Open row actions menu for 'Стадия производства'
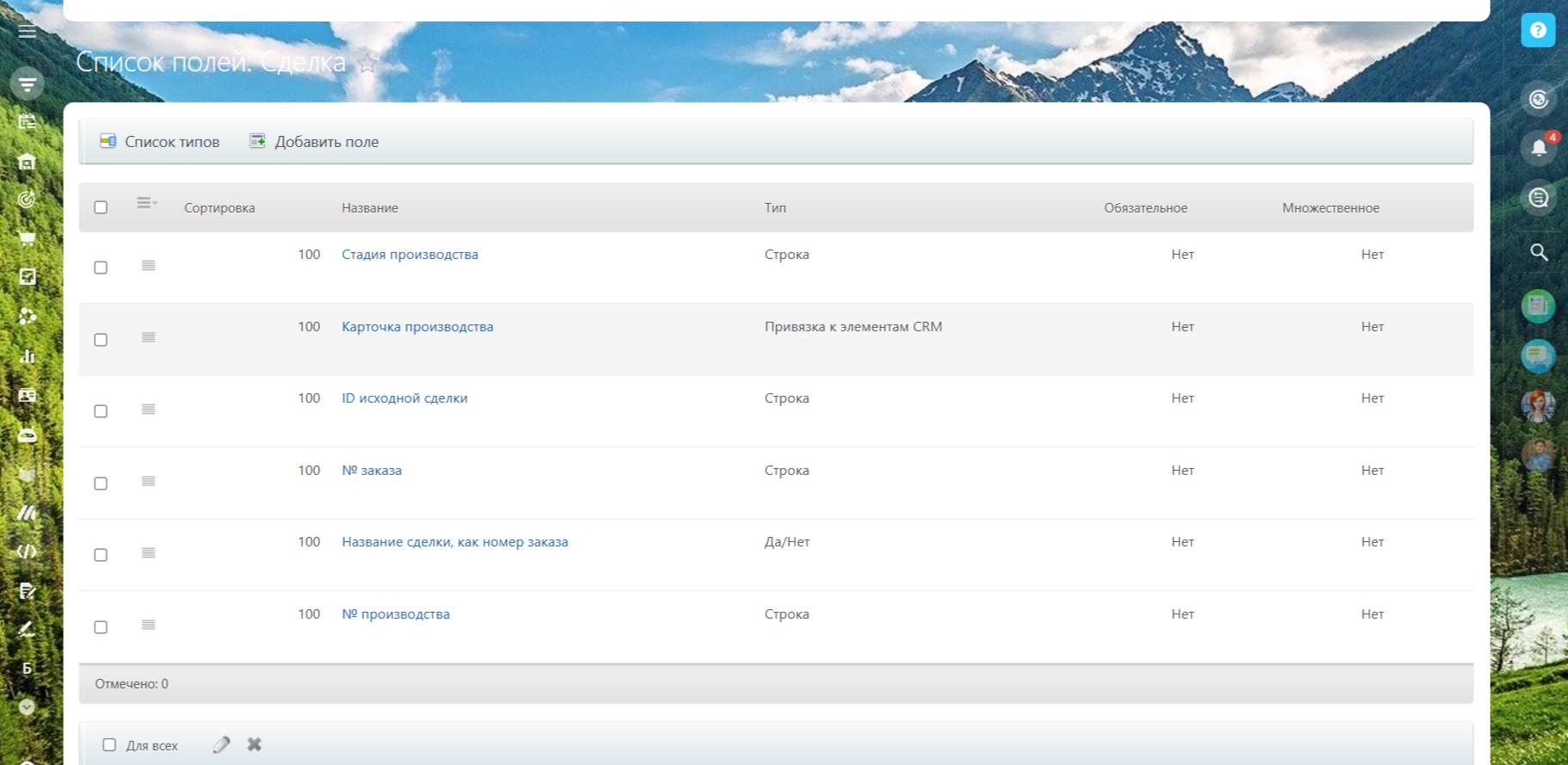 coord(149,266)
